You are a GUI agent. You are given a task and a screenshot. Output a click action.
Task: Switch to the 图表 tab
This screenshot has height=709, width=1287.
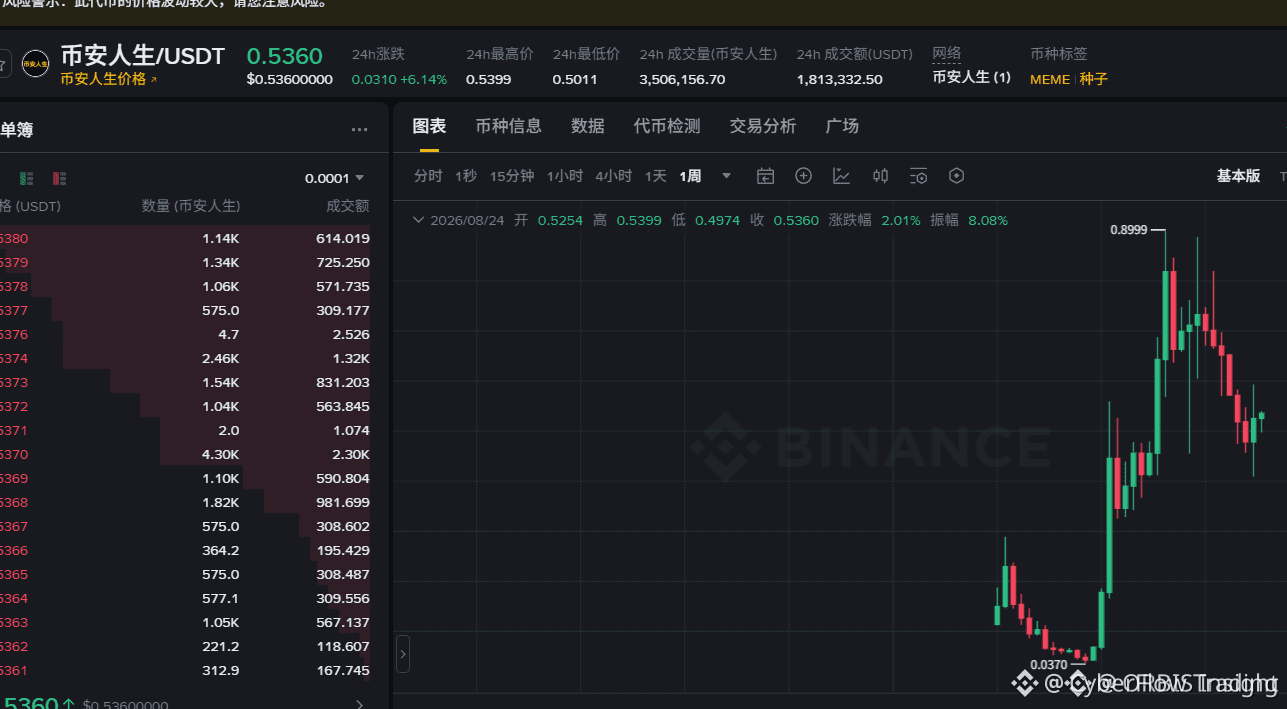tap(429, 126)
